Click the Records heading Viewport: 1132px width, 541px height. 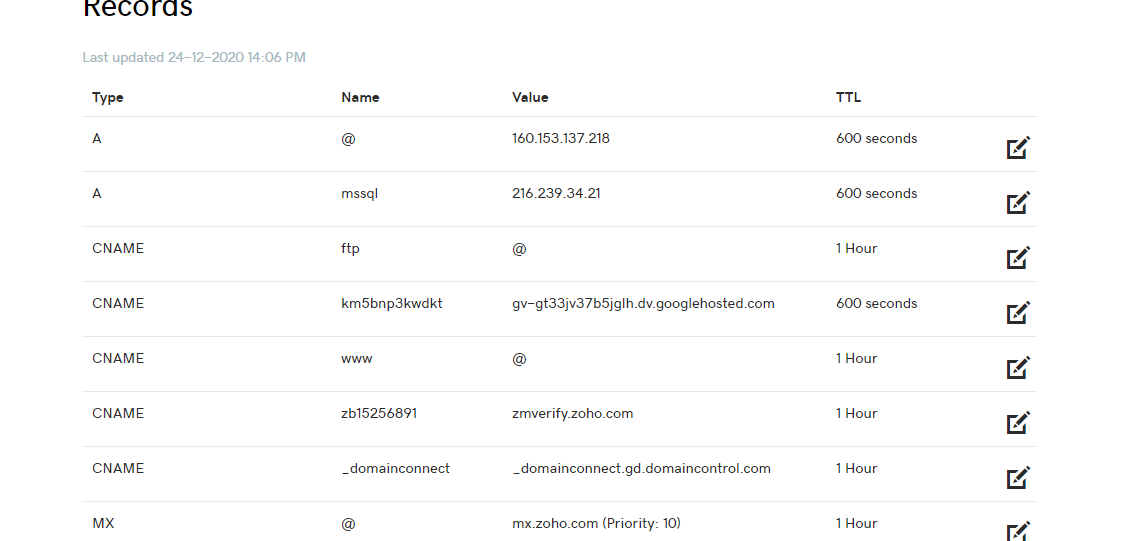point(138,9)
